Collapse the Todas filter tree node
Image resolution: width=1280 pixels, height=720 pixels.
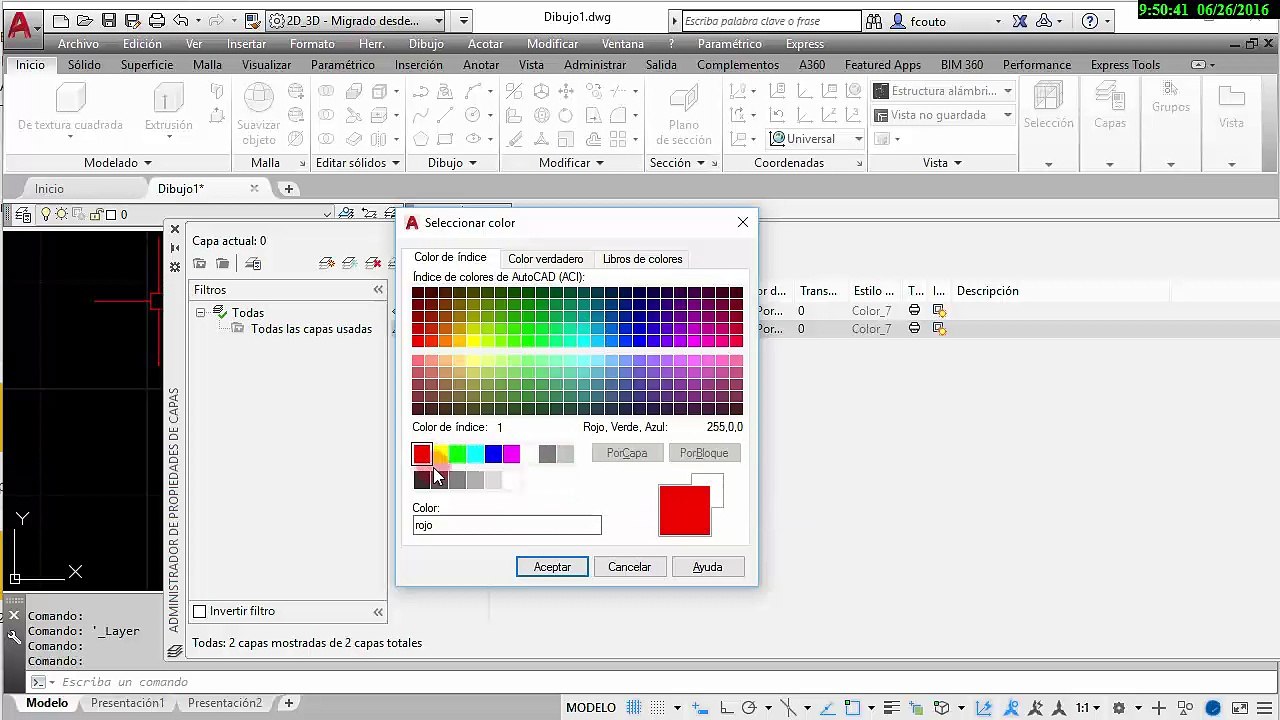201,313
